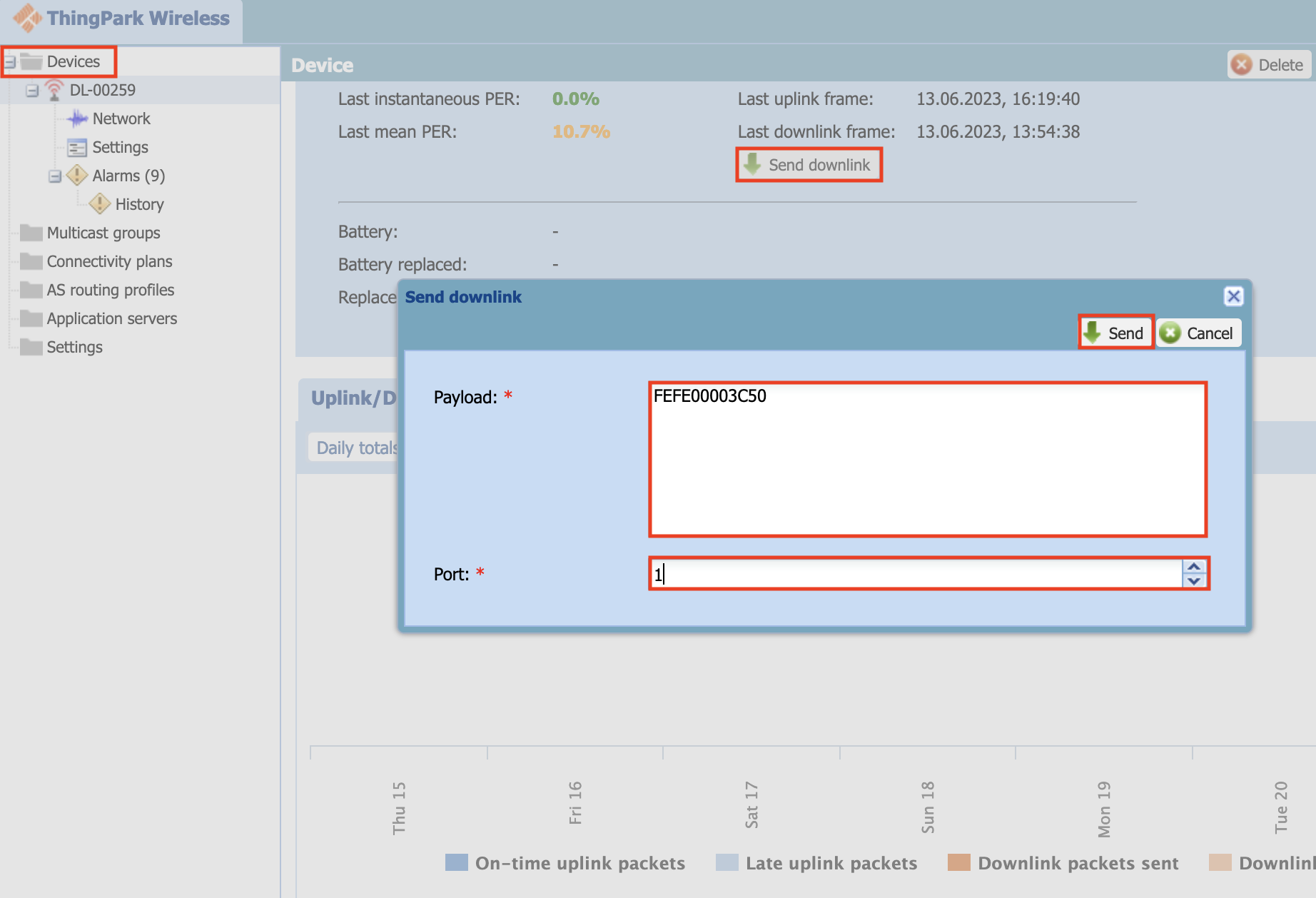Screen dimensions: 1316x898
Task: Click the red Delete X icon
Action: 1242,65
